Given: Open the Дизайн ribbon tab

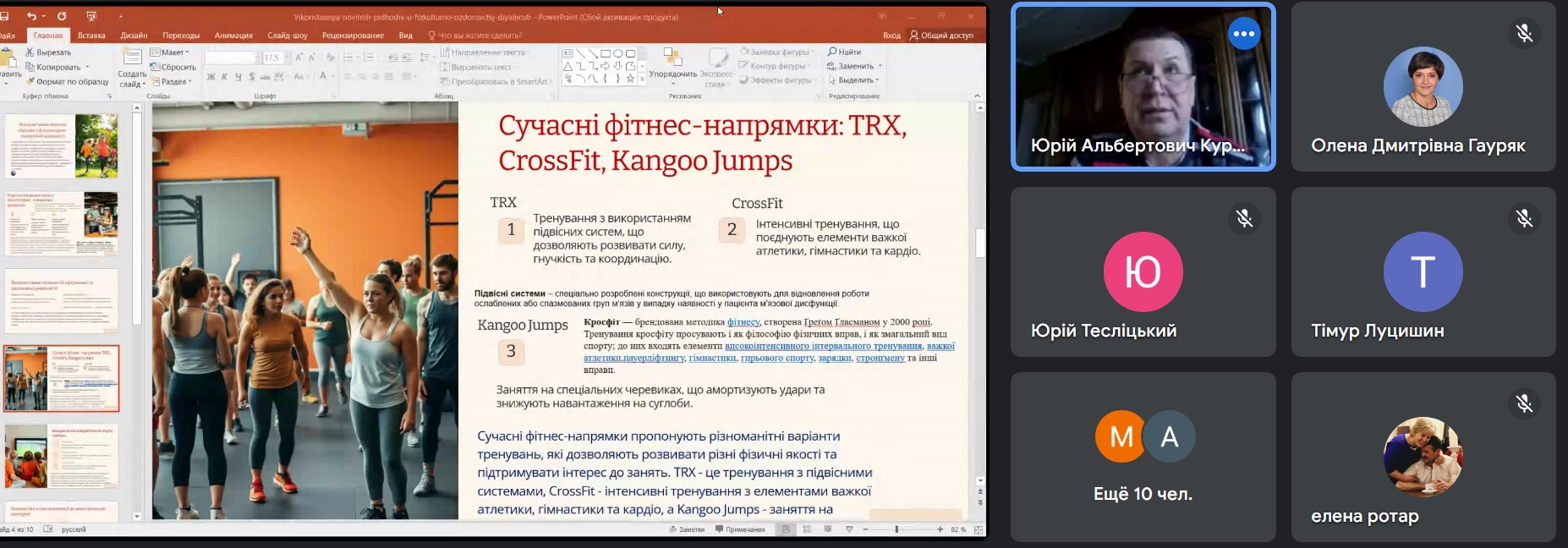Looking at the screenshot, I should point(134,36).
